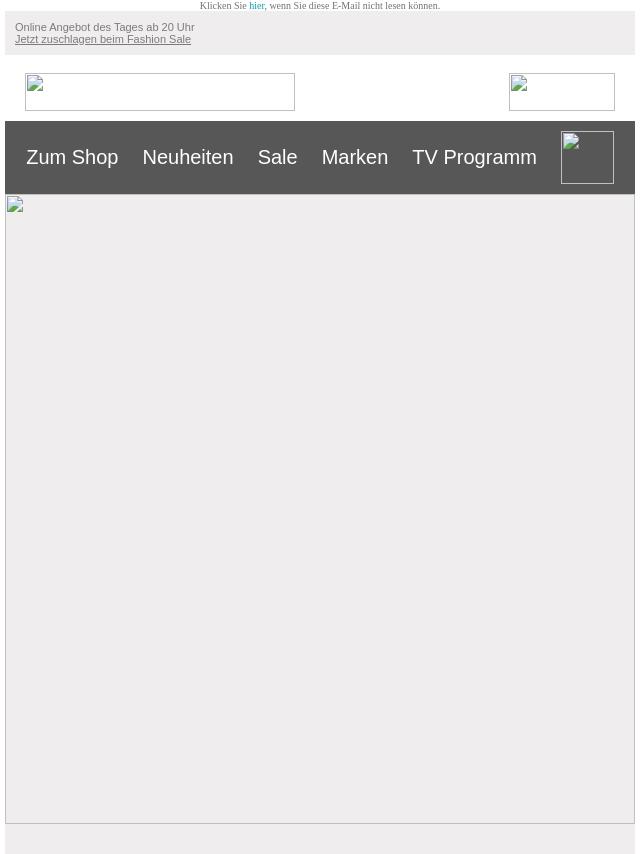Click 'Klicken Sie' text before hier link
Screen dimensions: 640x854
(x=223, y=6)
